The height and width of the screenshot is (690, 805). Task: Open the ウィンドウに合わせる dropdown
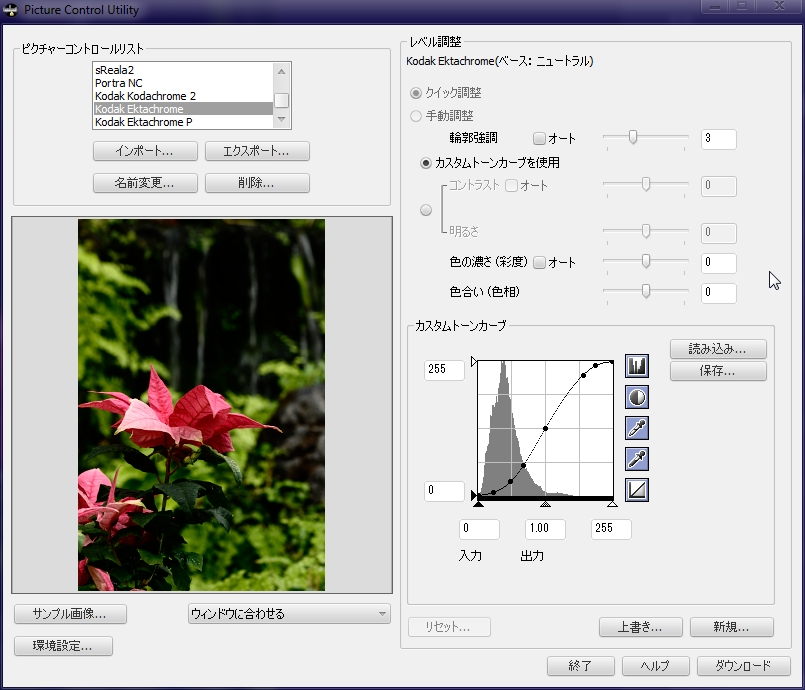(289, 614)
